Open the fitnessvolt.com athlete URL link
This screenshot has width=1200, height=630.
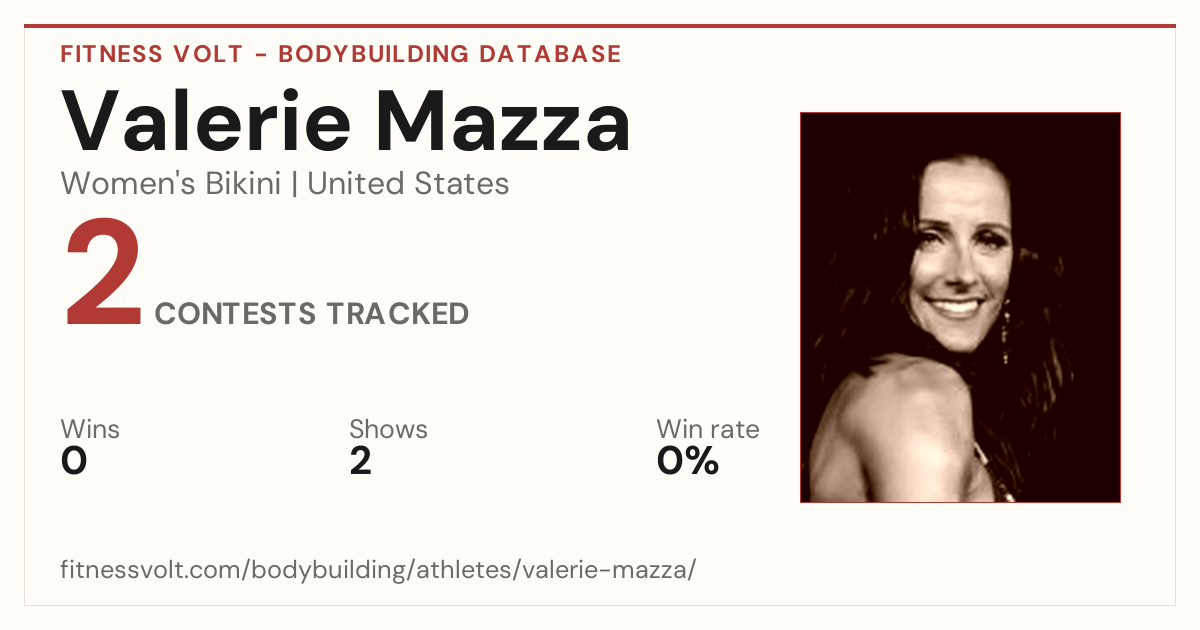(x=378, y=570)
